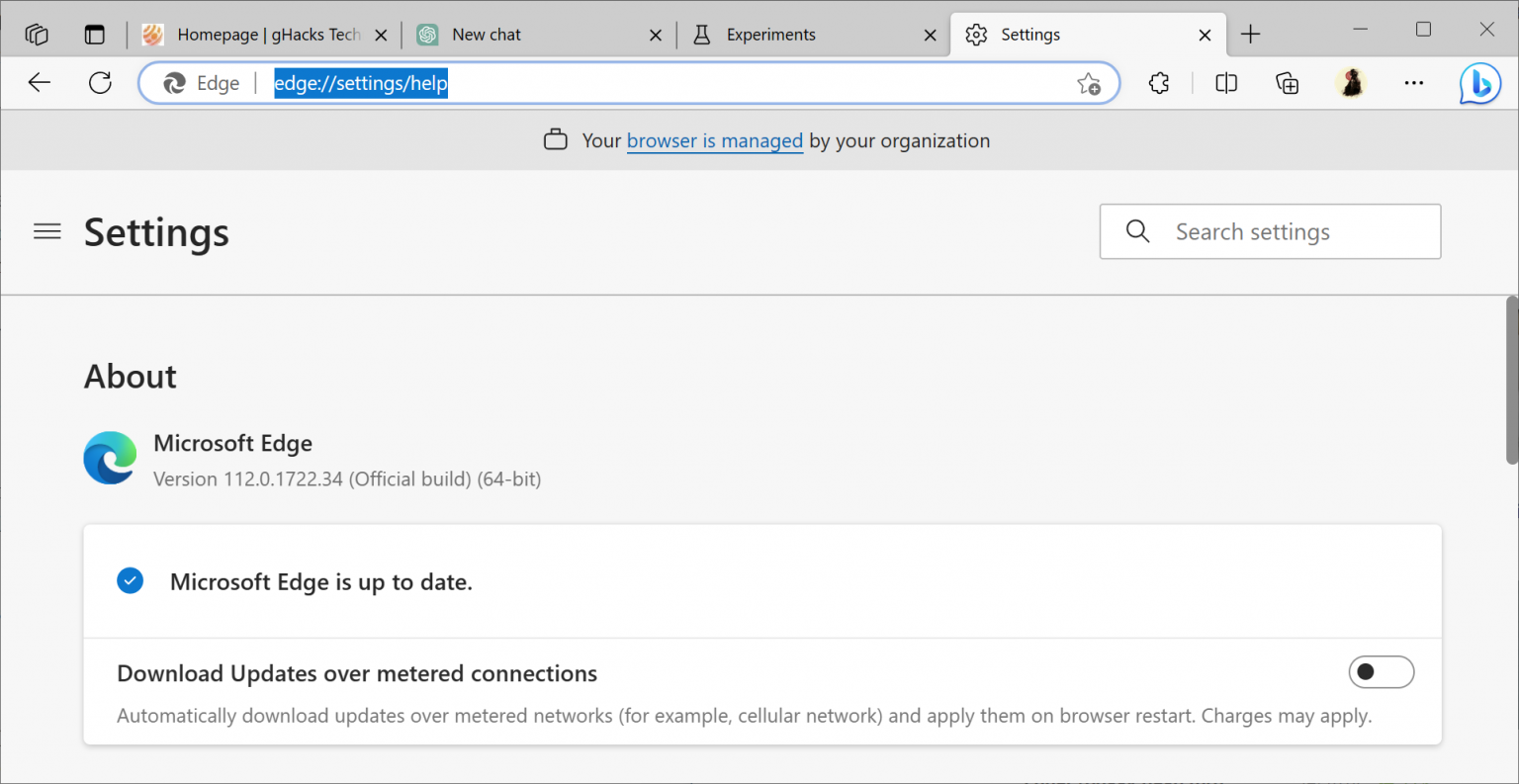Viewport: 1519px width, 784px height.
Task: Refresh the current page
Action: point(100,83)
